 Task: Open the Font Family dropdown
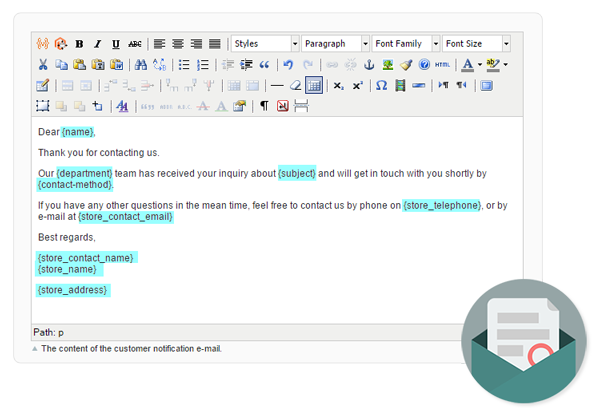click(406, 44)
